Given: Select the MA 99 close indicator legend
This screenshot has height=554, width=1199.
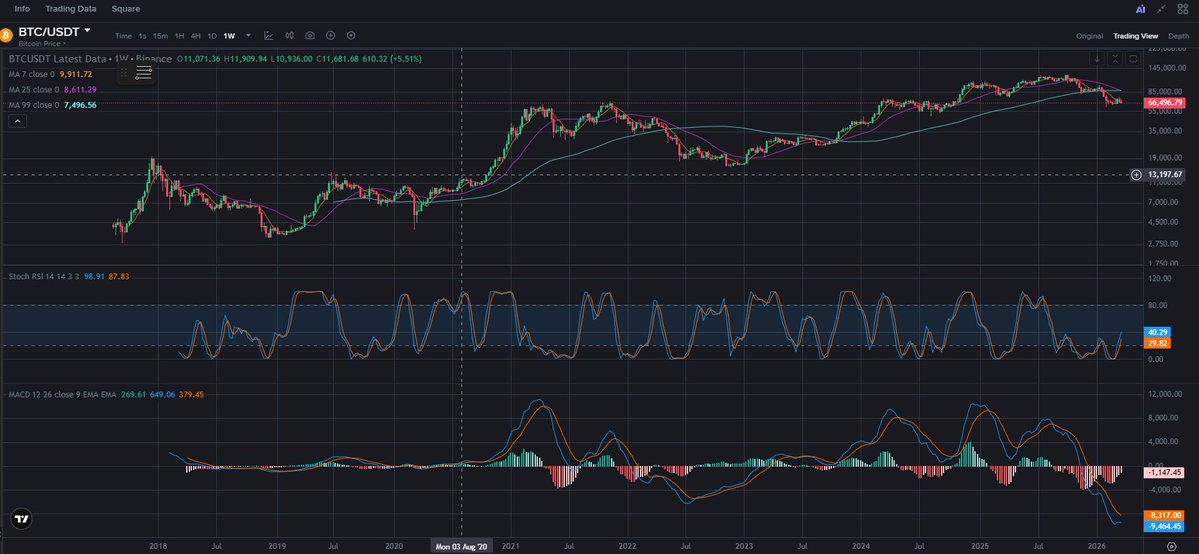Looking at the screenshot, I should [34, 105].
